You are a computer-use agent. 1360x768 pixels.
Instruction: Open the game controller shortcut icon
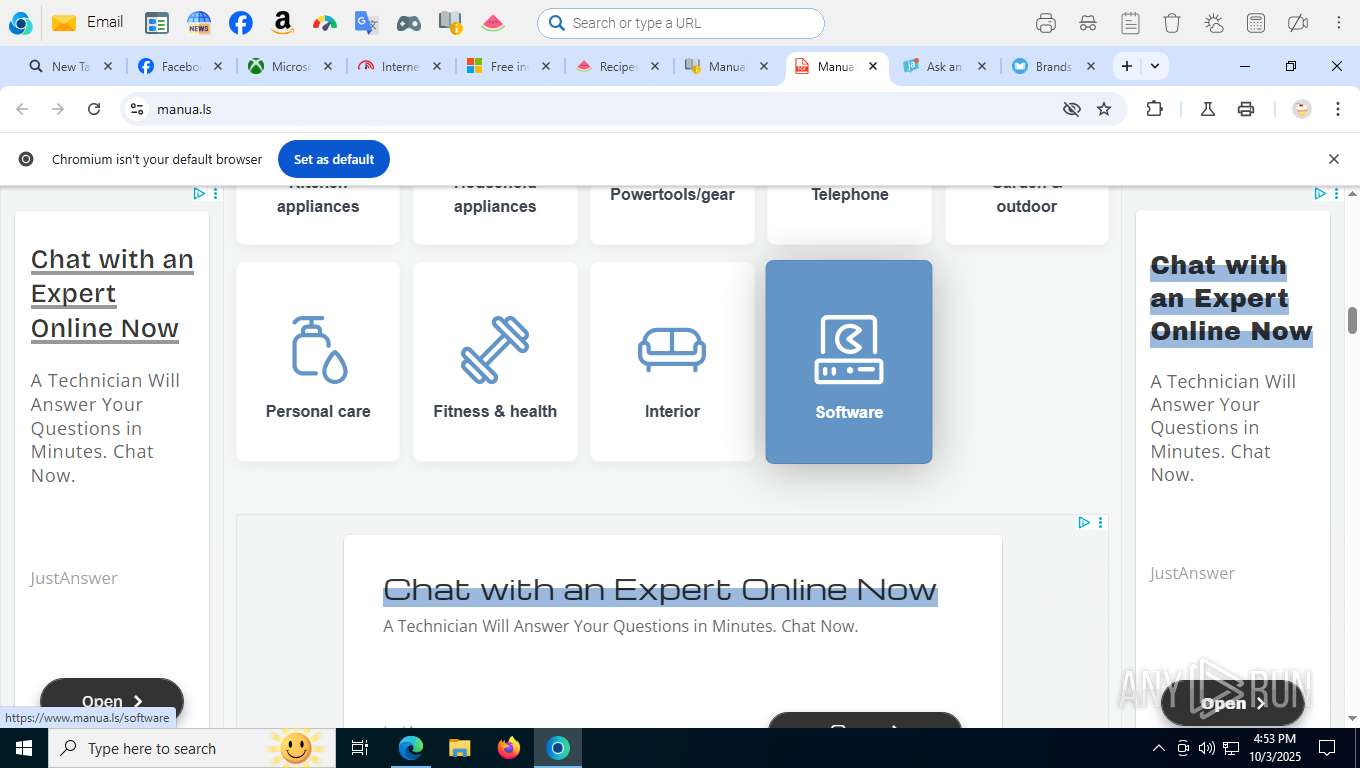point(409,23)
